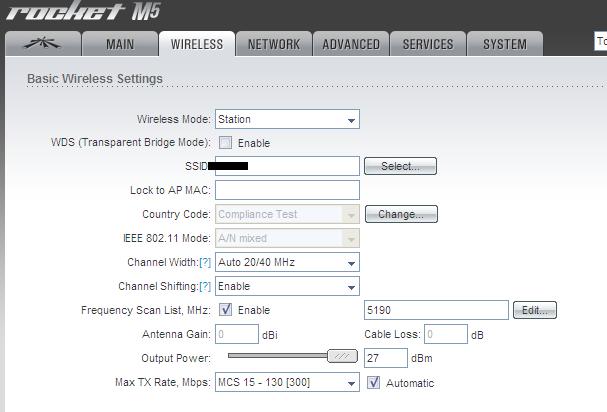Enable WDS Transparent Bridge Mode checkbox
The height and width of the screenshot is (412, 607).
(225, 142)
